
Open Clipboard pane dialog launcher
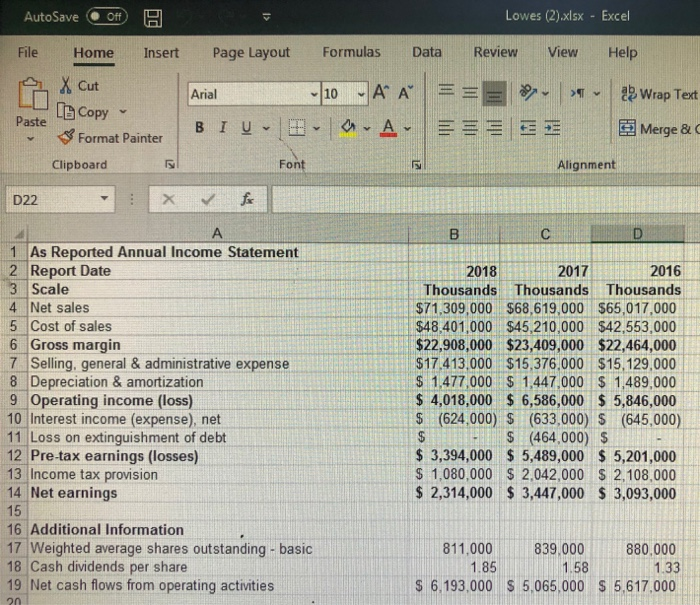point(170,164)
